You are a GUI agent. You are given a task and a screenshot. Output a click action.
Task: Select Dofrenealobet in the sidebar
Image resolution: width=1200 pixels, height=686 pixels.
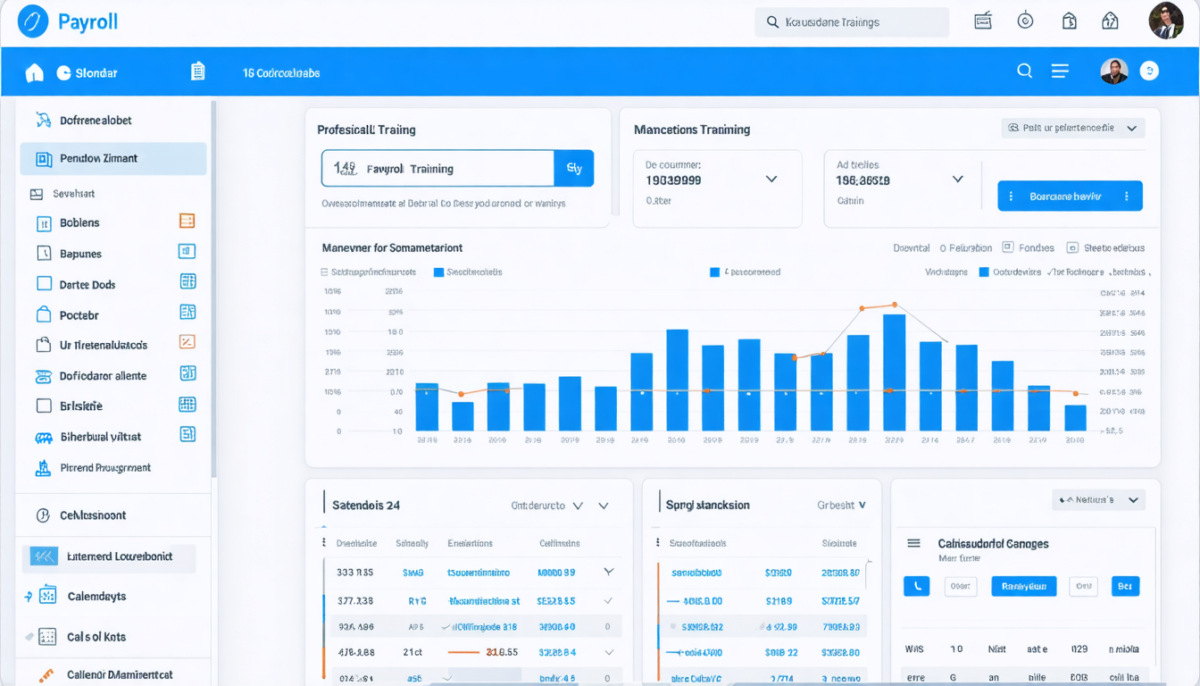tap(96, 120)
